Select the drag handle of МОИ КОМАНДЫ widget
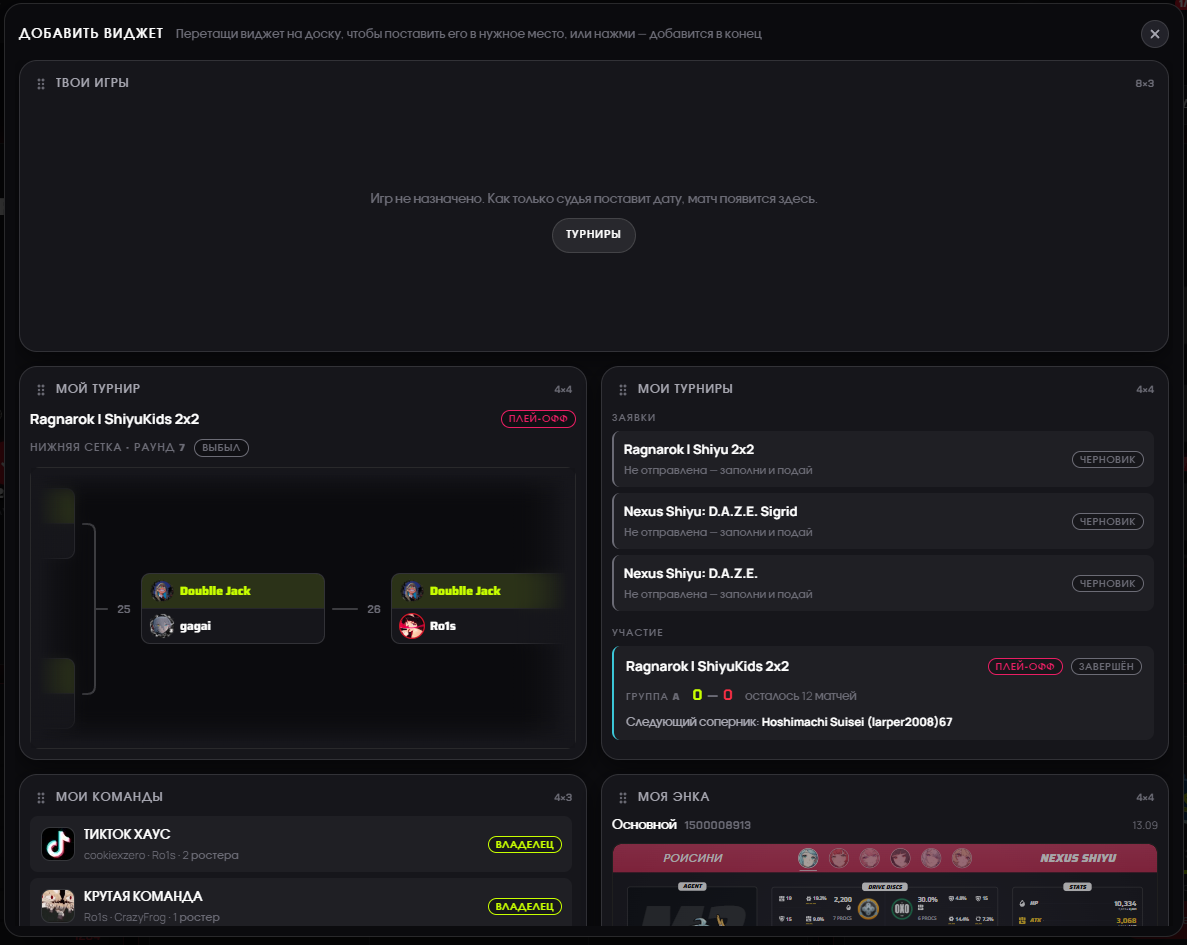This screenshot has height=945, width=1187. 41,798
